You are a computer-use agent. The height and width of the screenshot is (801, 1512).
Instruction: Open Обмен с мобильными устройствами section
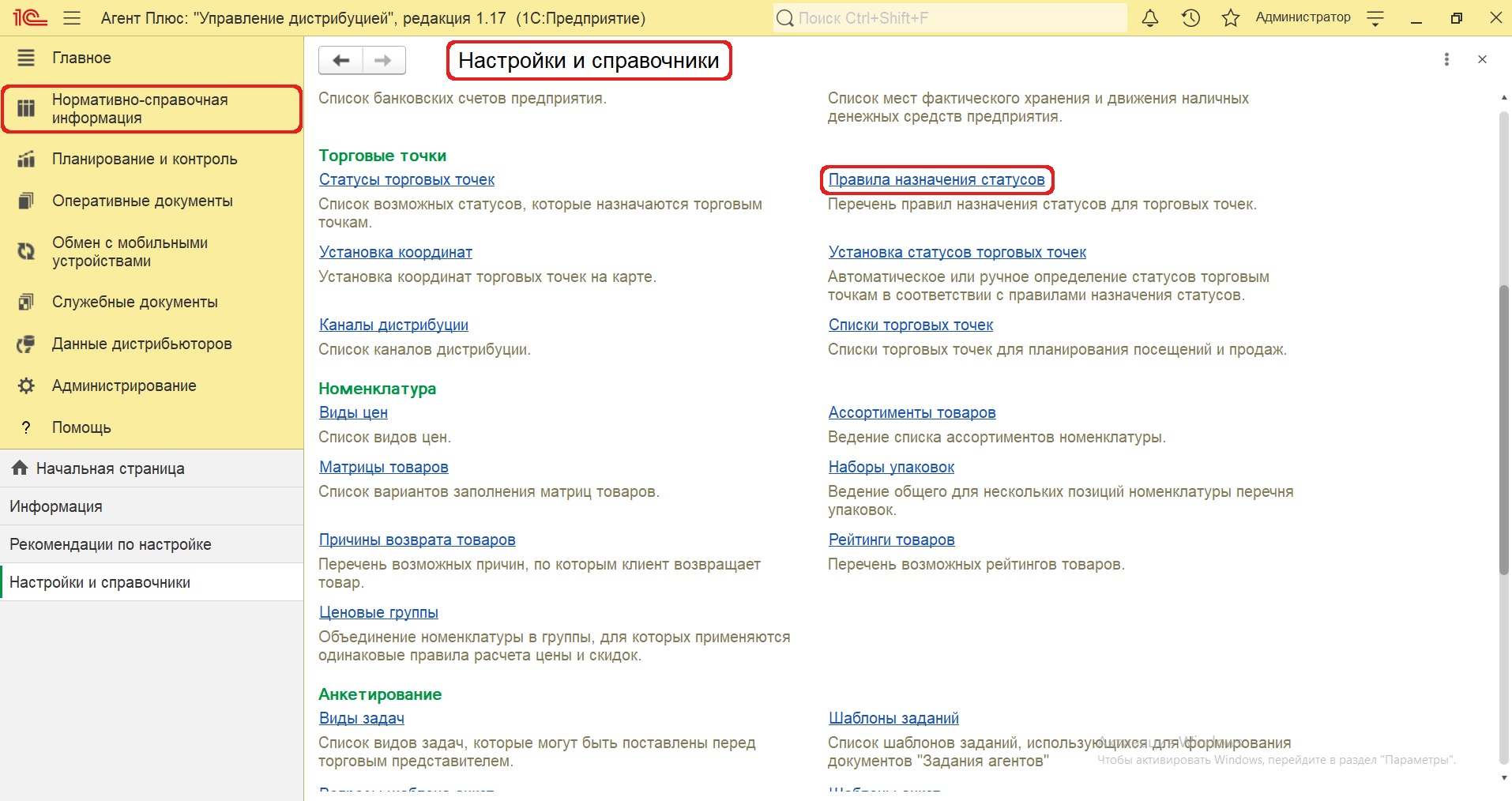coord(152,252)
